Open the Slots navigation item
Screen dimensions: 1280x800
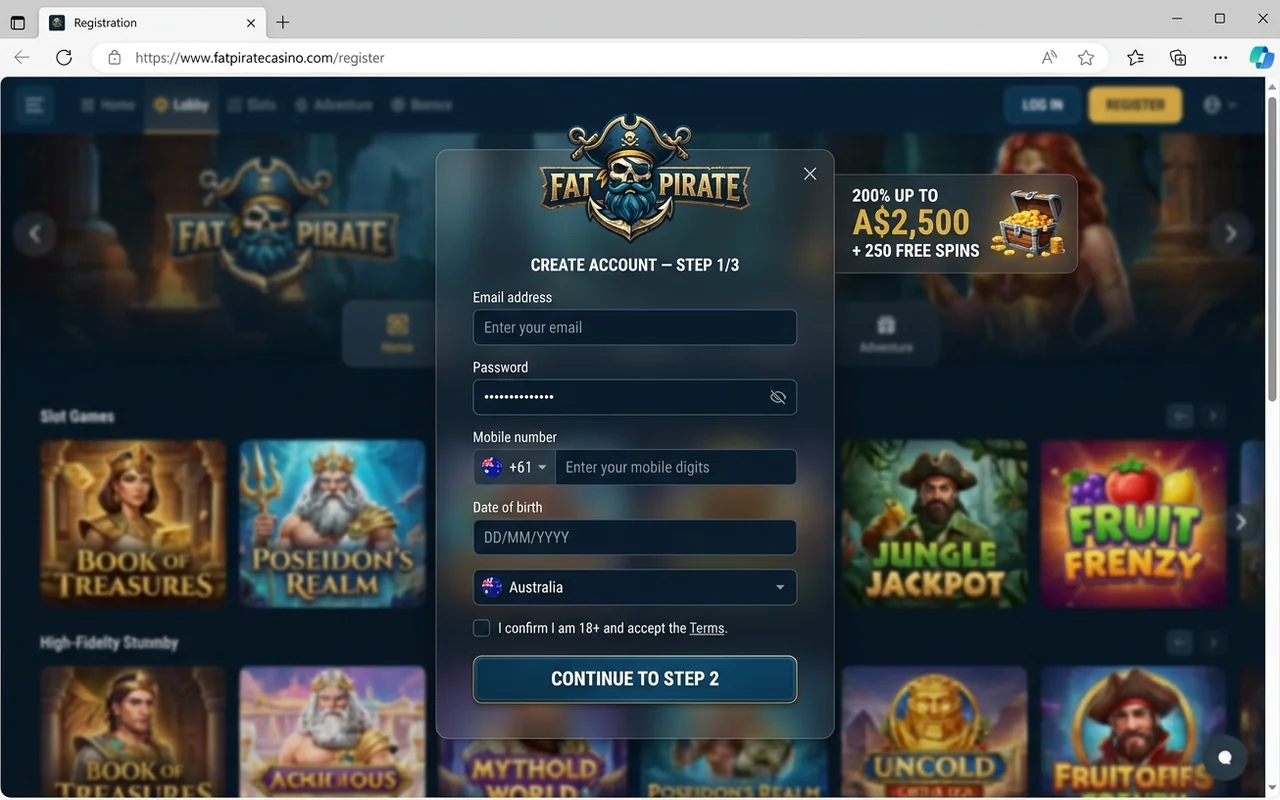pos(252,105)
